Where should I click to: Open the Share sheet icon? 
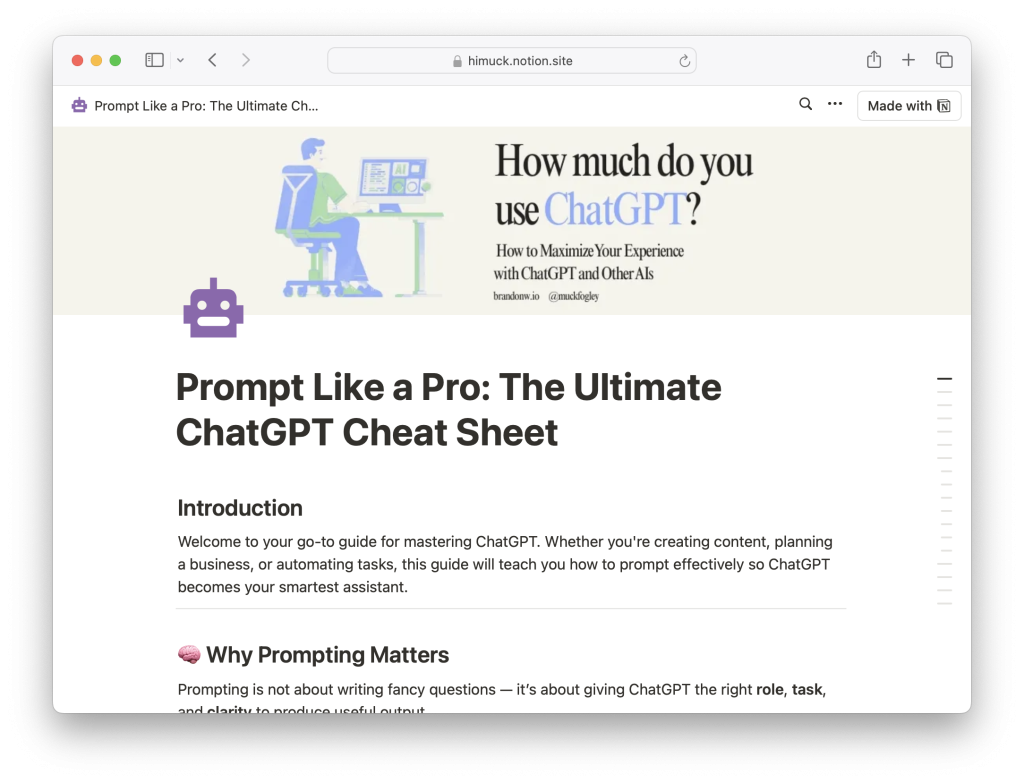point(874,60)
